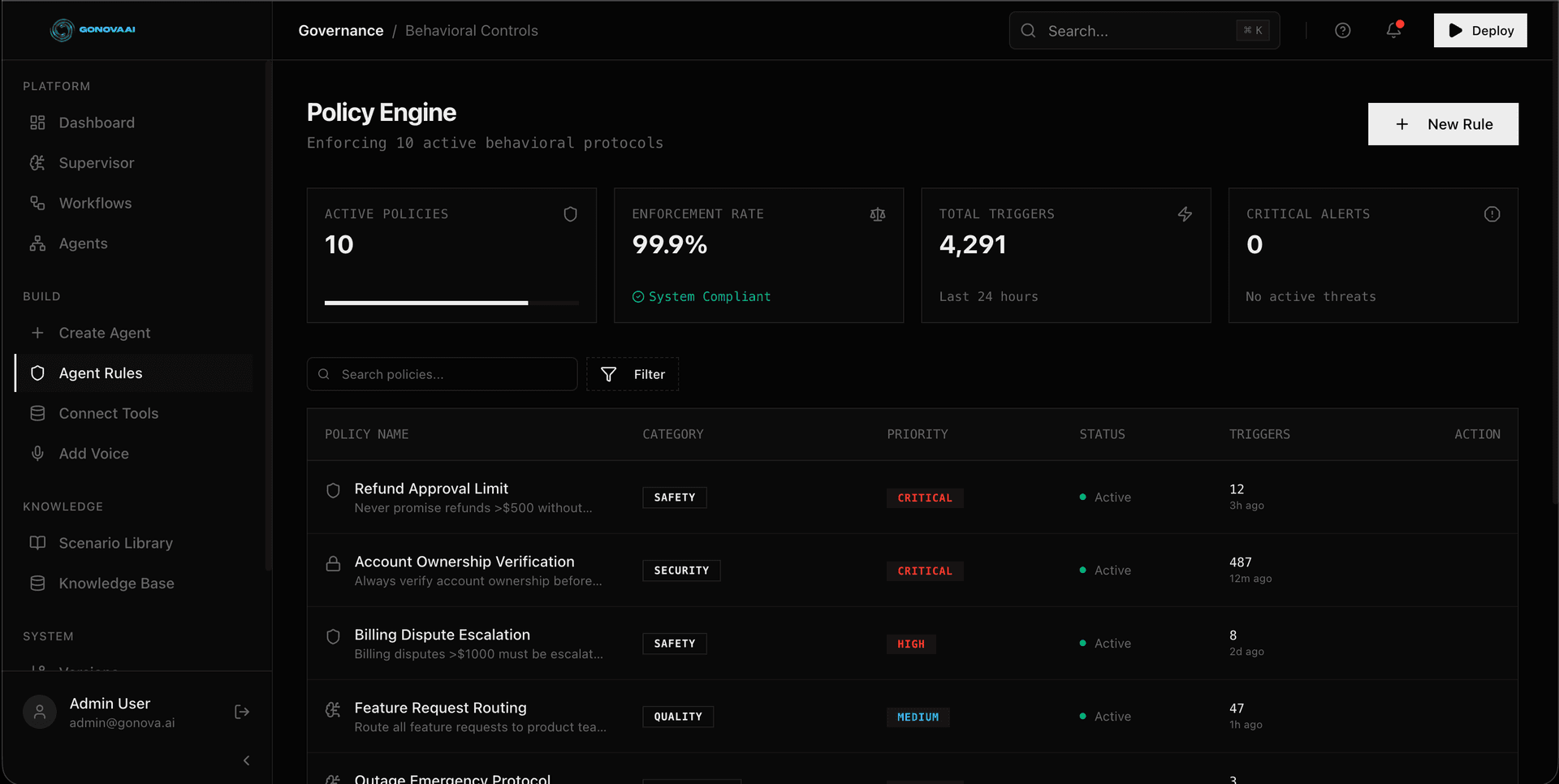This screenshot has width=1559, height=784.
Task: Click the New Rule button
Action: click(1443, 124)
